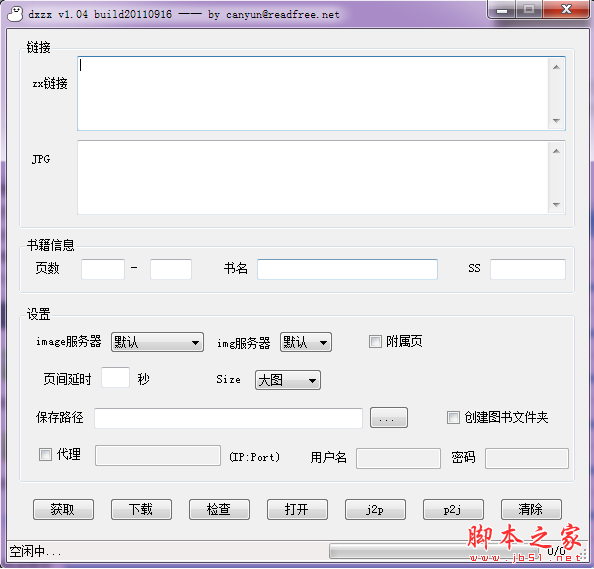Click the 空闲中... status text
Viewport: 594px width, 569px height.
35,552
